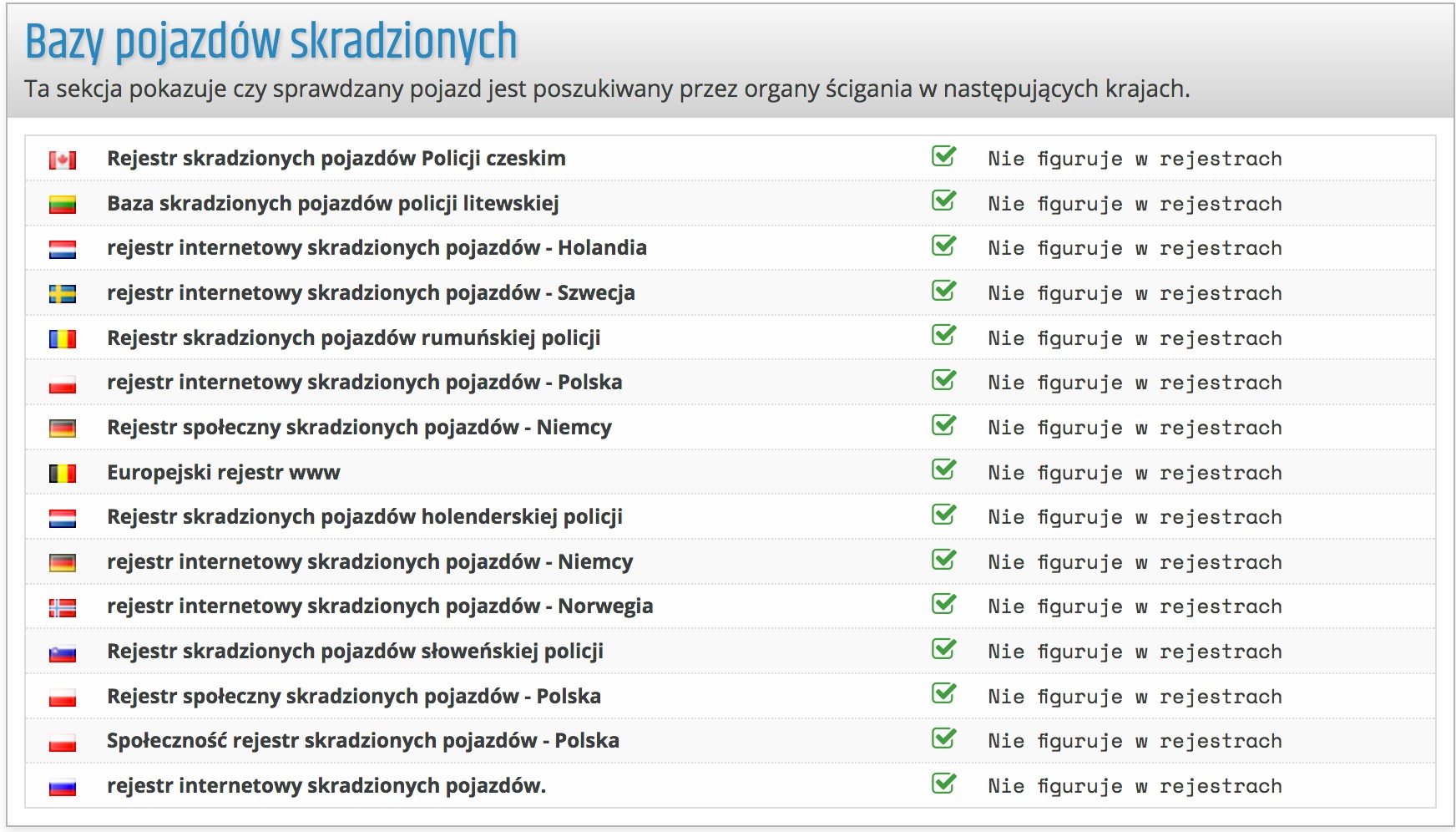Viewport: 1456px width, 832px height.
Task: Click the green checkmark in the Holandia row
Action: pyautogui.click(x=944, y=246)
